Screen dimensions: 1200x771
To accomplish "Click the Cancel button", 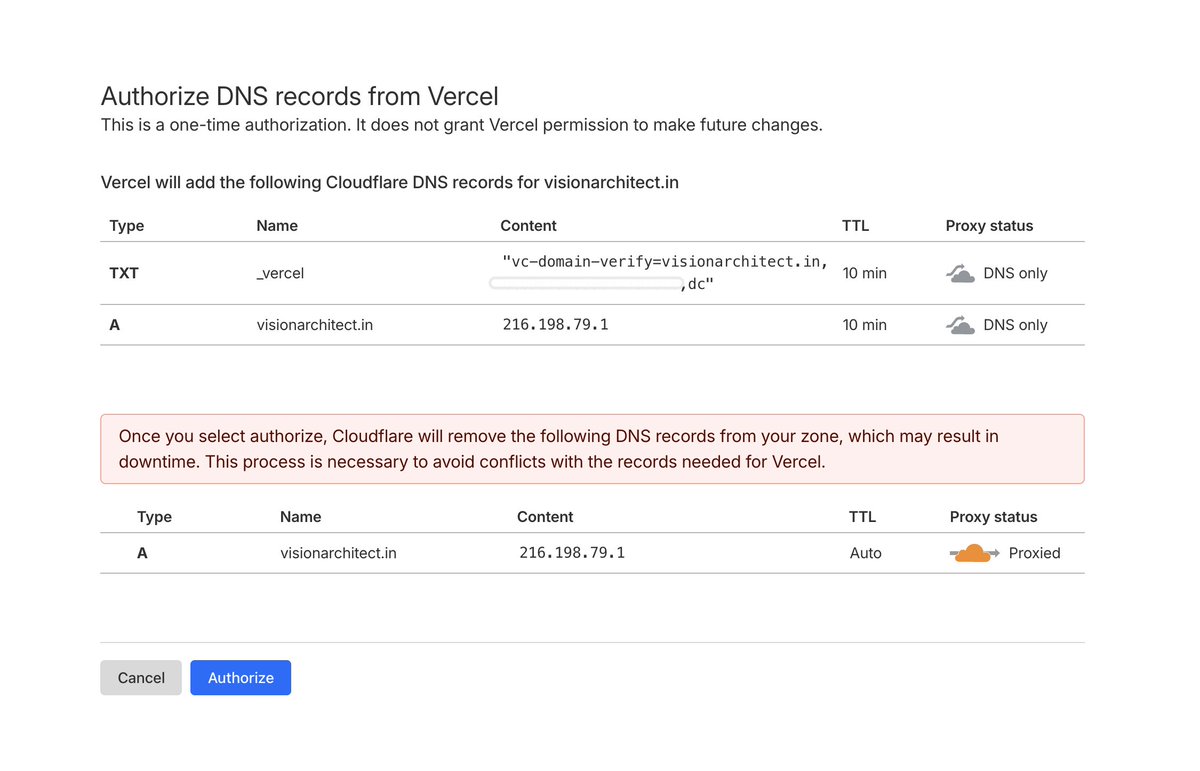I will [141, 677].
